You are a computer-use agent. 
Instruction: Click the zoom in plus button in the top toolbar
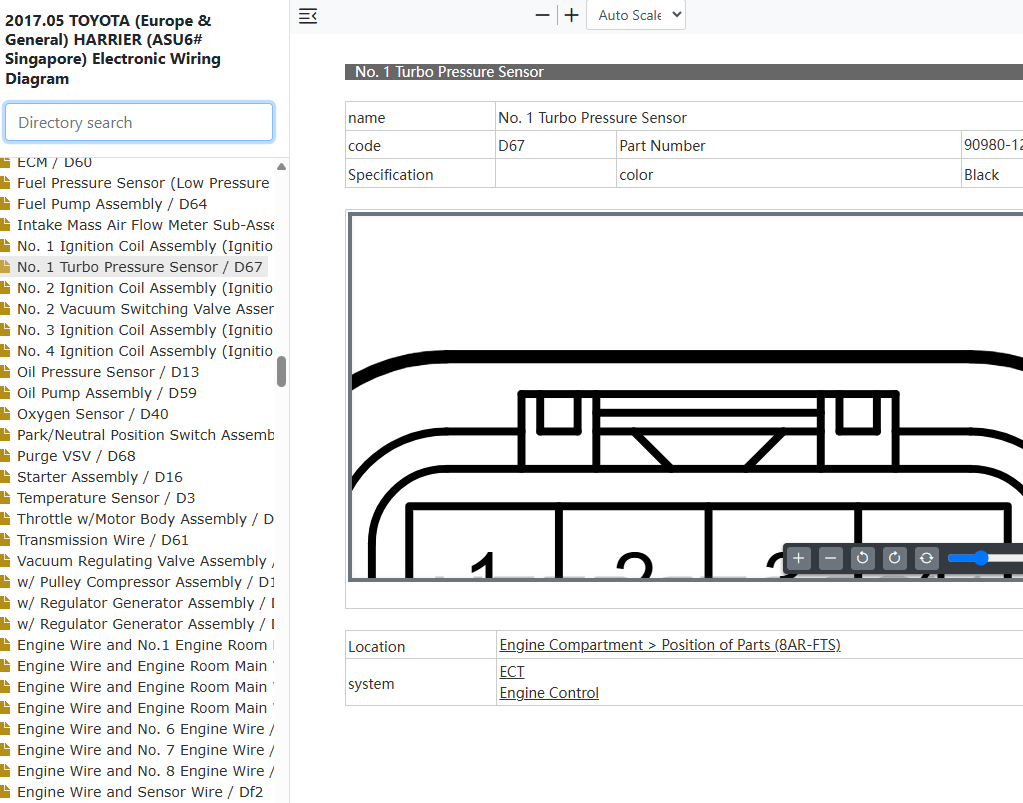tap(572, 15)
